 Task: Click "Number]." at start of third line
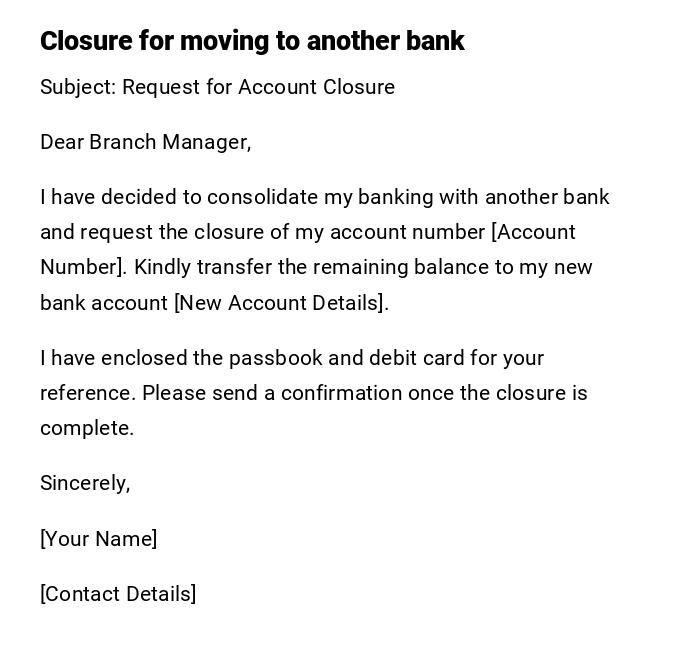83,267
